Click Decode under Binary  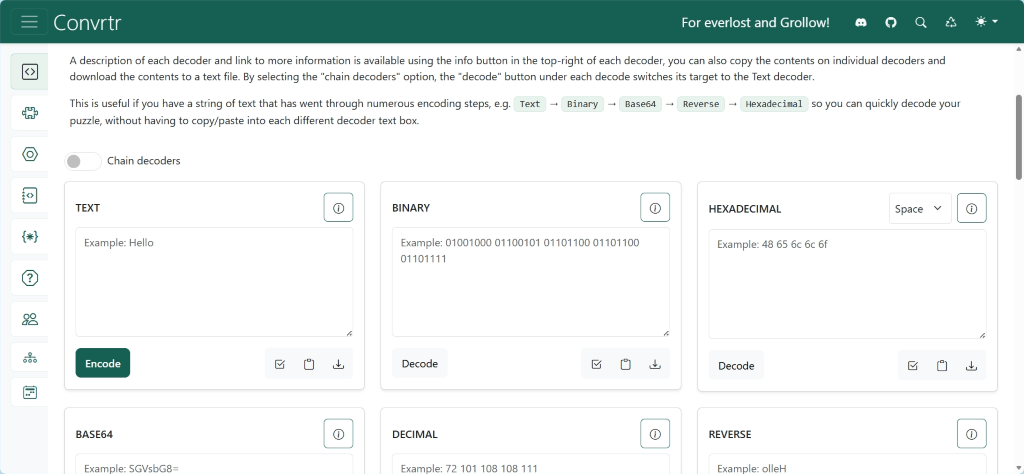click(420, 363)
